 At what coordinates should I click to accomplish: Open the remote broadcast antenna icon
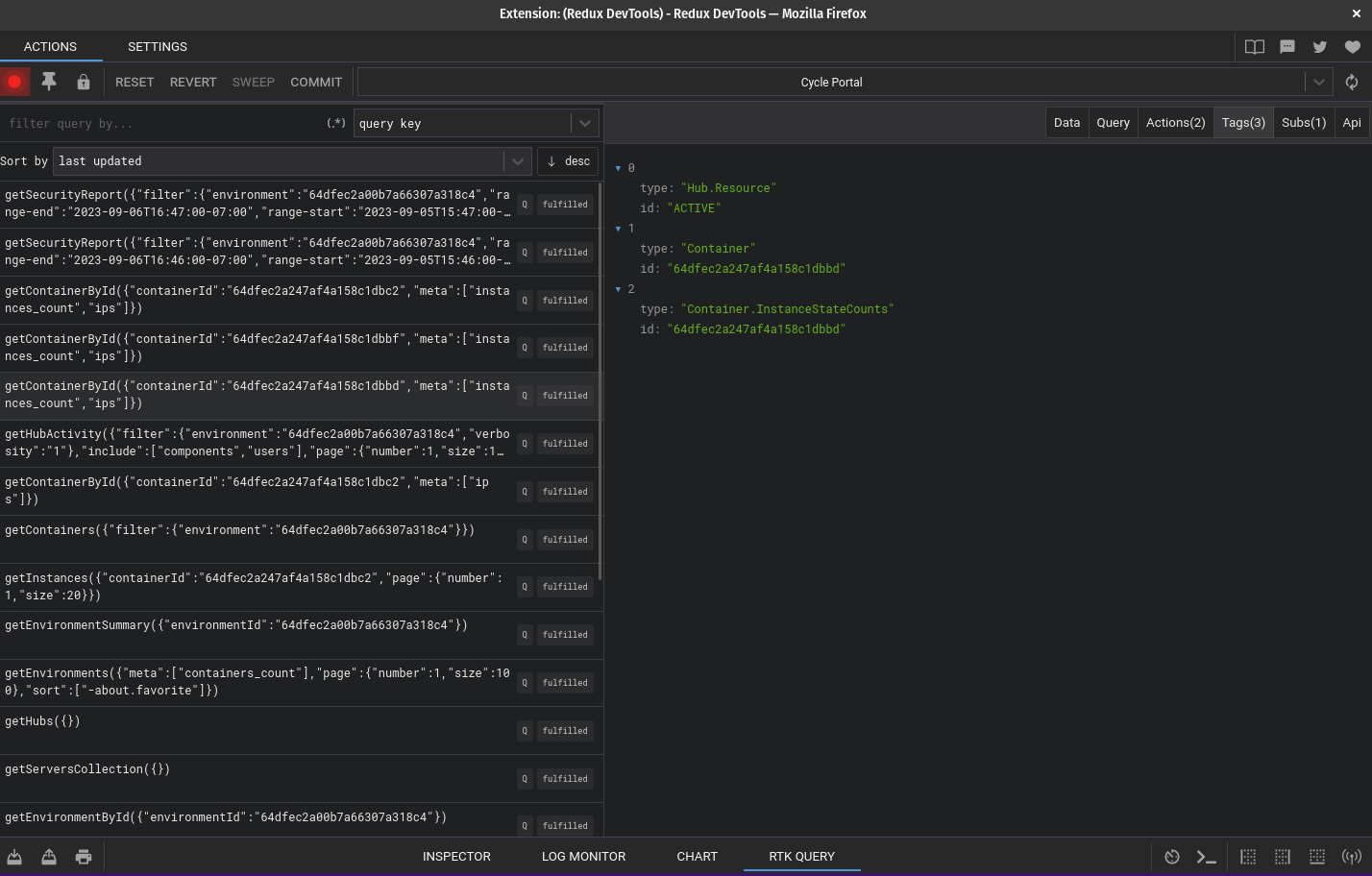click(x=1352, y=857)
